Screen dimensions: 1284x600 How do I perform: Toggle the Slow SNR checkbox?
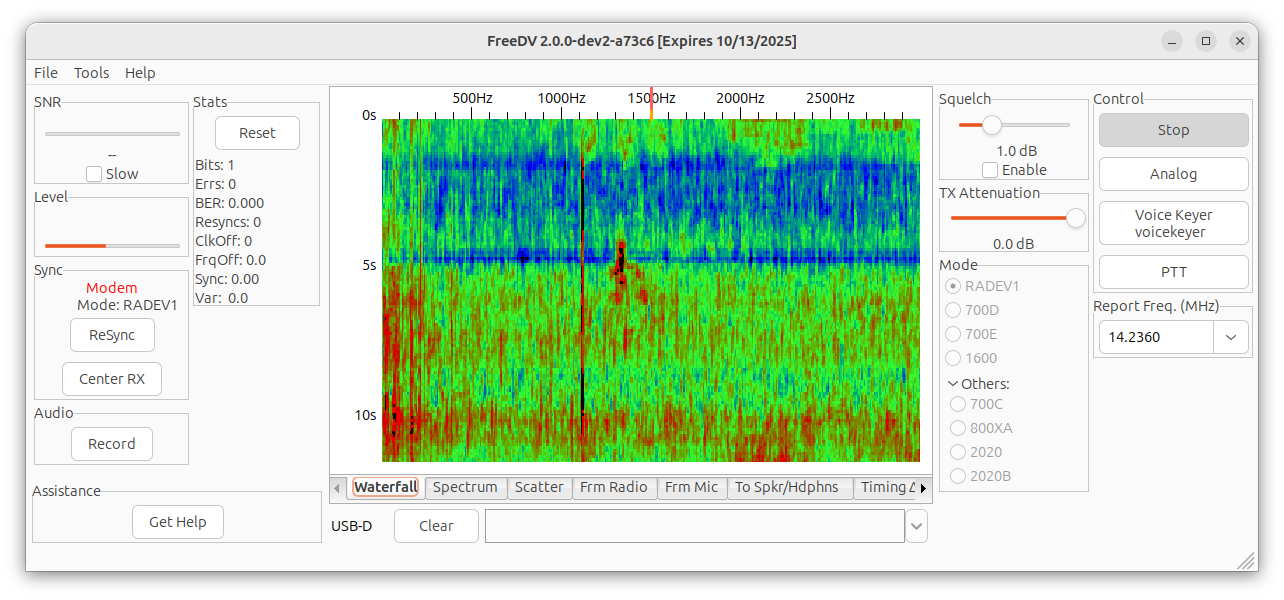point(94,174)
